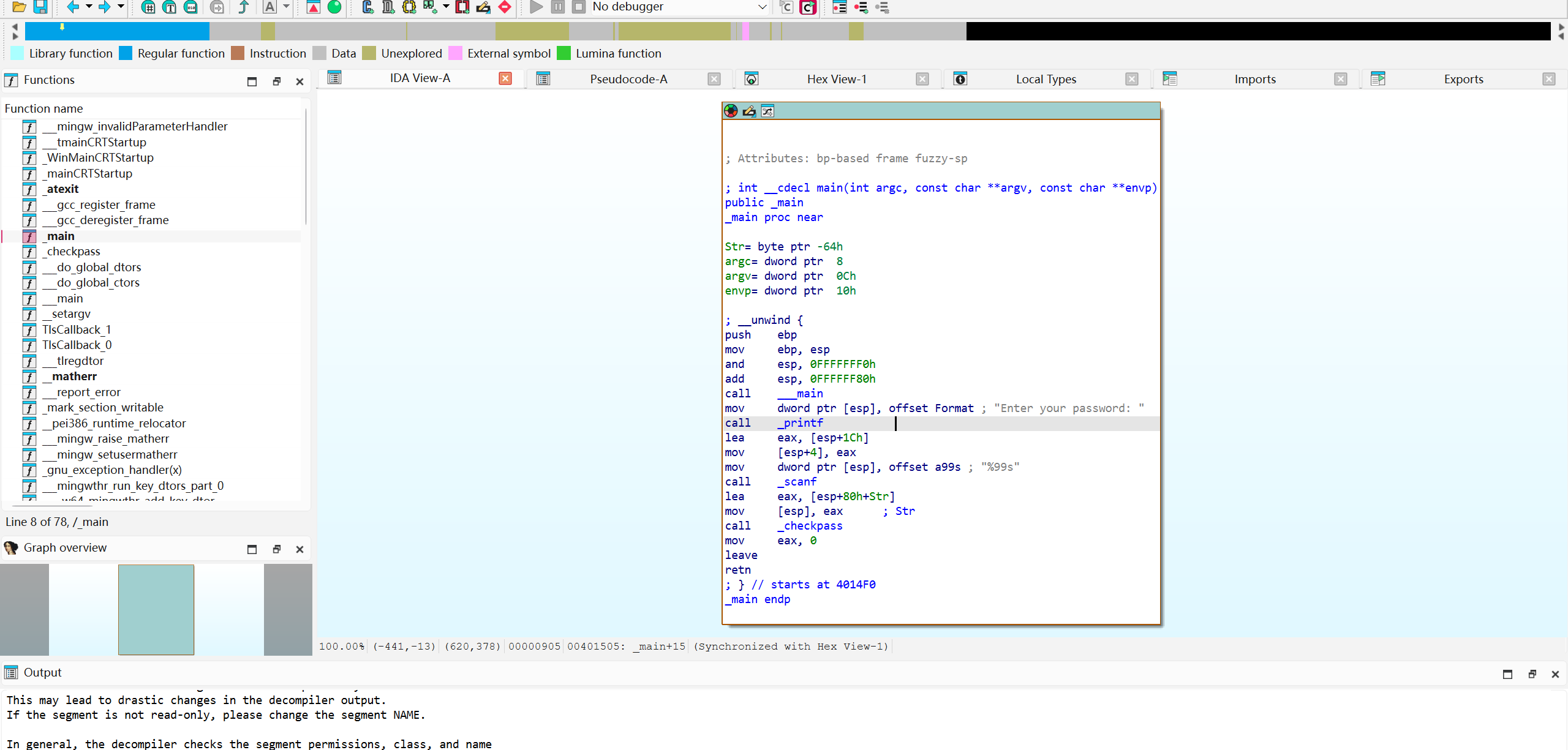The height and width of the screenshot is (750, 1568).
Task: Float the Functions panel using its restore icon
Action: click(277, 81)
